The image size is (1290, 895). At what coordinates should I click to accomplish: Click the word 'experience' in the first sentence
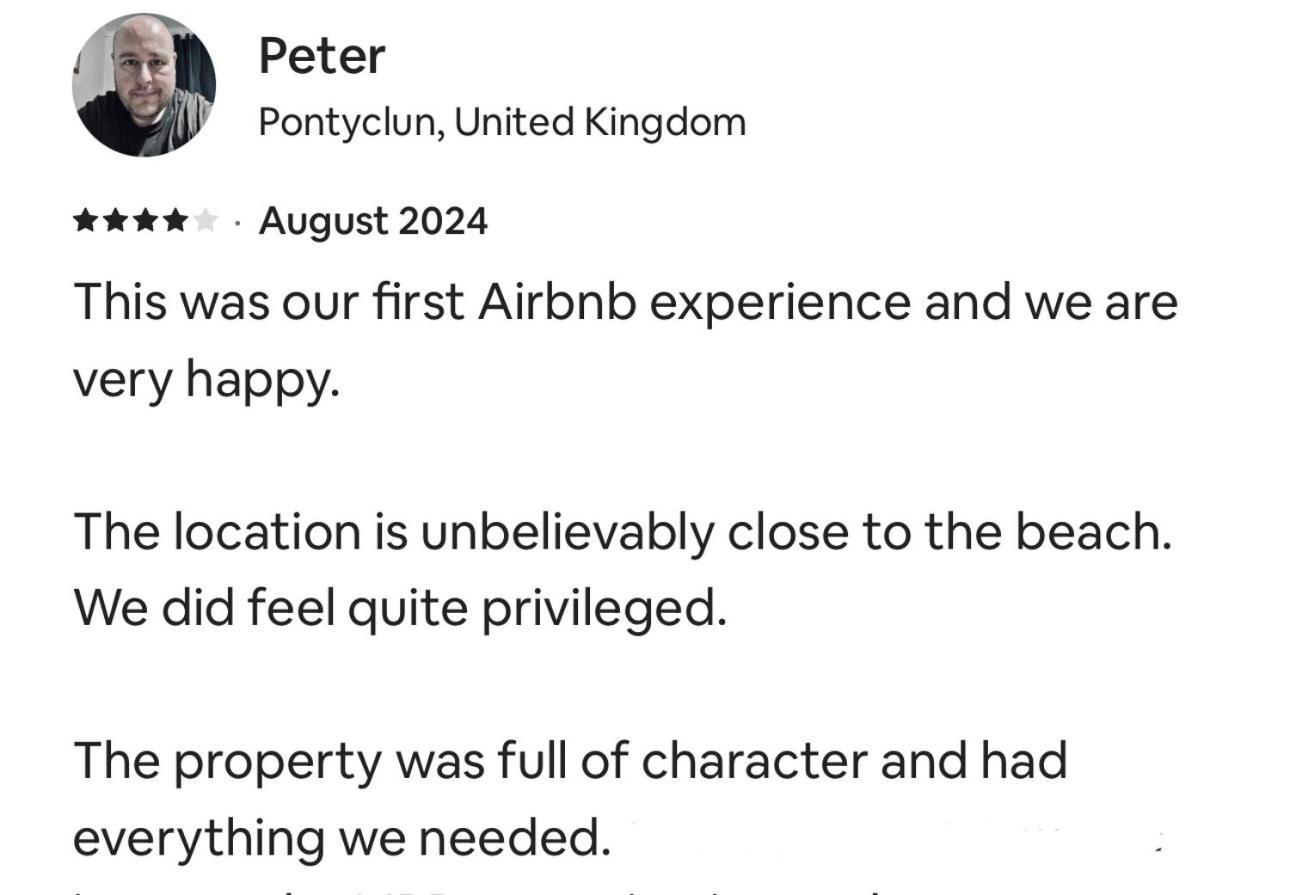click(x=780, y=304)
